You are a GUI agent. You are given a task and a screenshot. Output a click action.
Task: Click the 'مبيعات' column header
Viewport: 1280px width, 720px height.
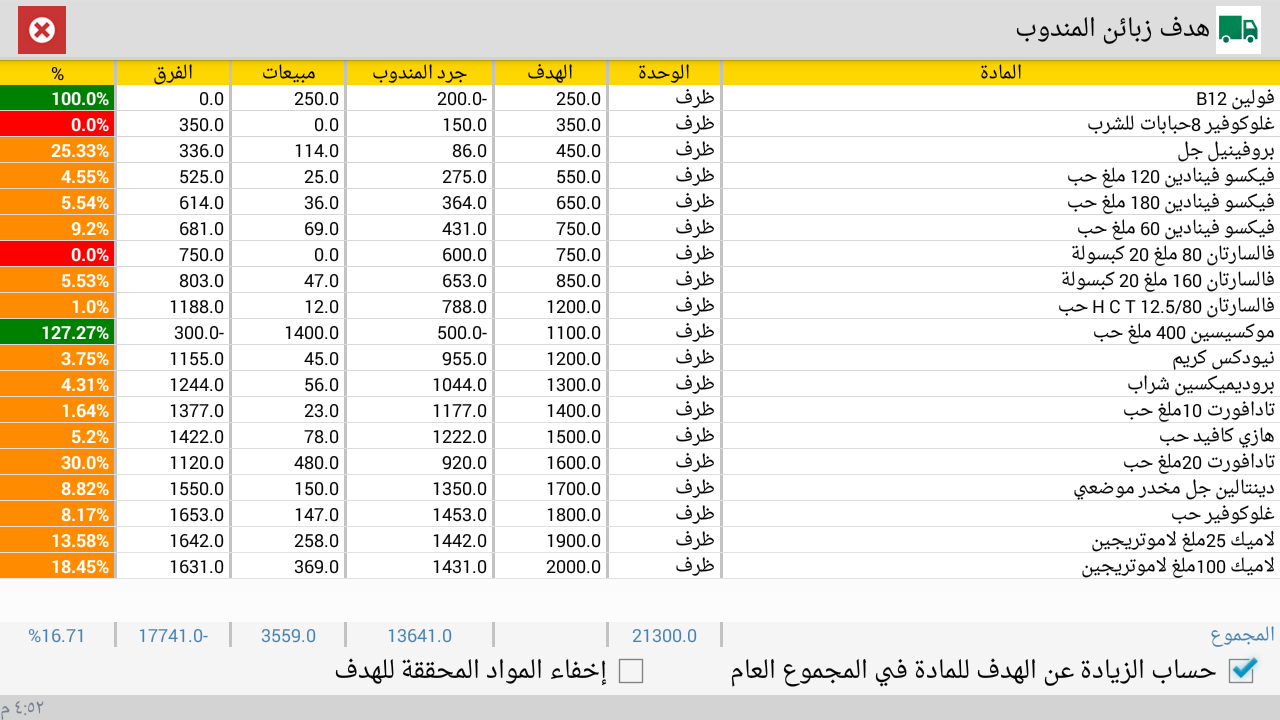coord(288,72)
